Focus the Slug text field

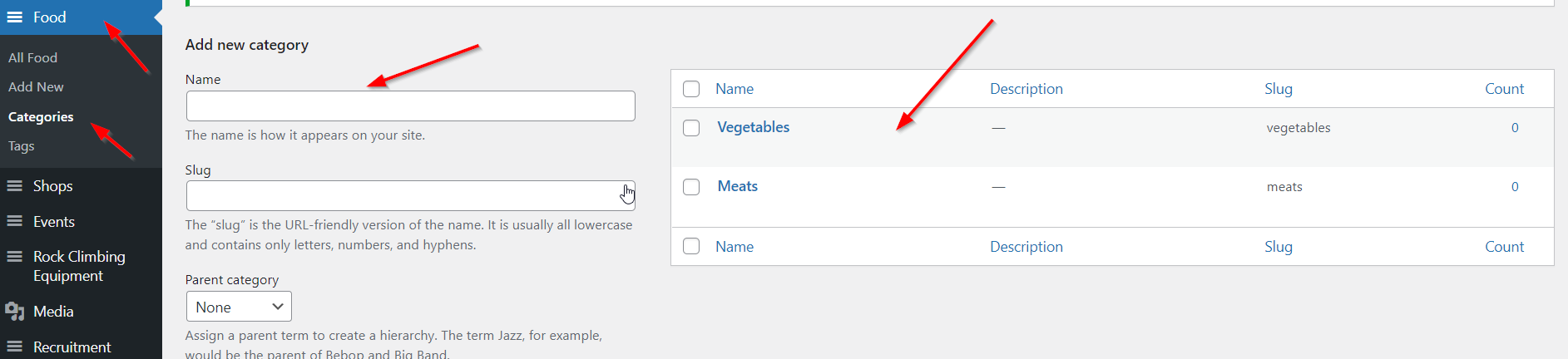click(403, 196)
